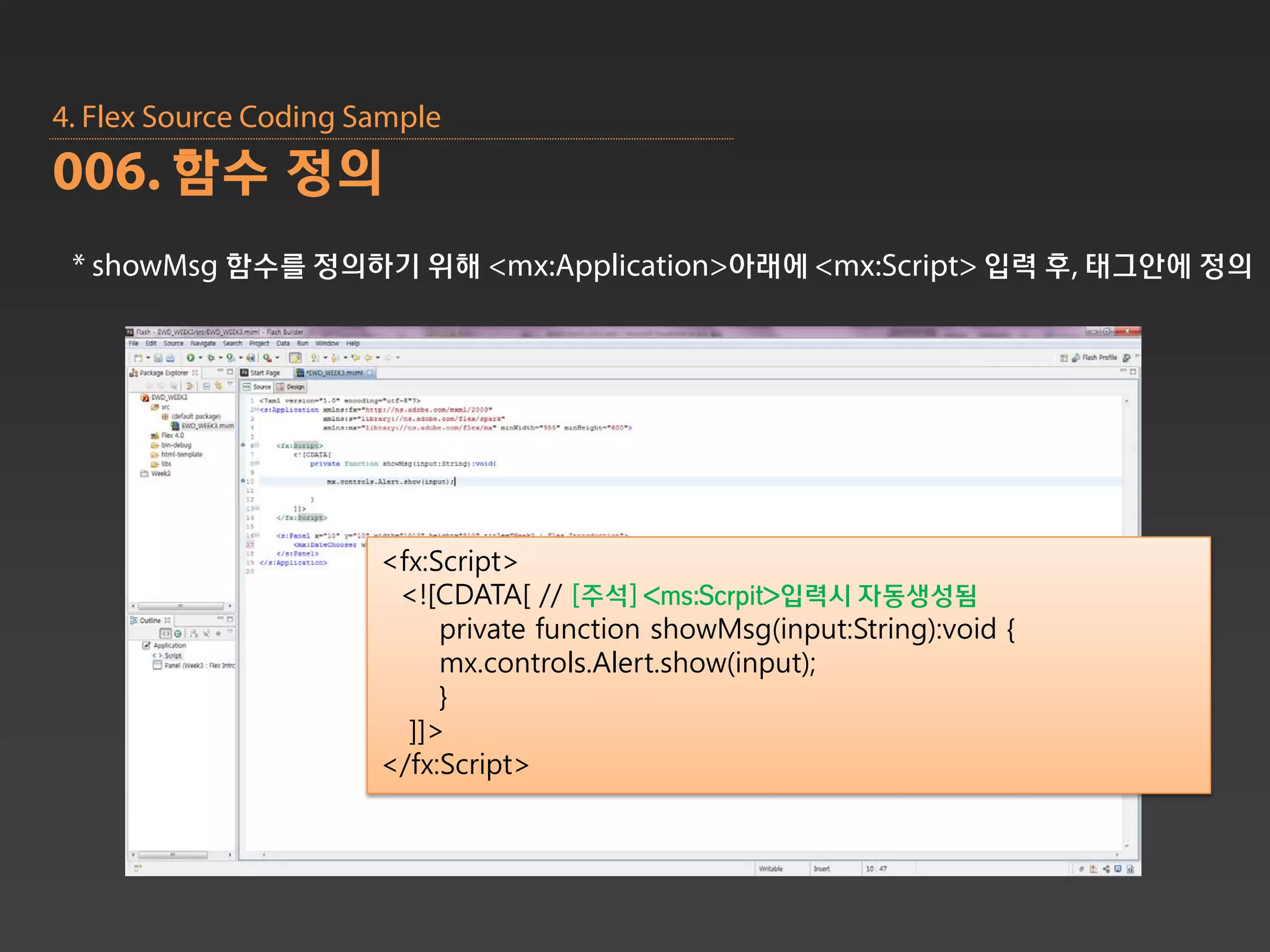Select the libs folder
The image size is (1270, 952).
click(161, 464)
